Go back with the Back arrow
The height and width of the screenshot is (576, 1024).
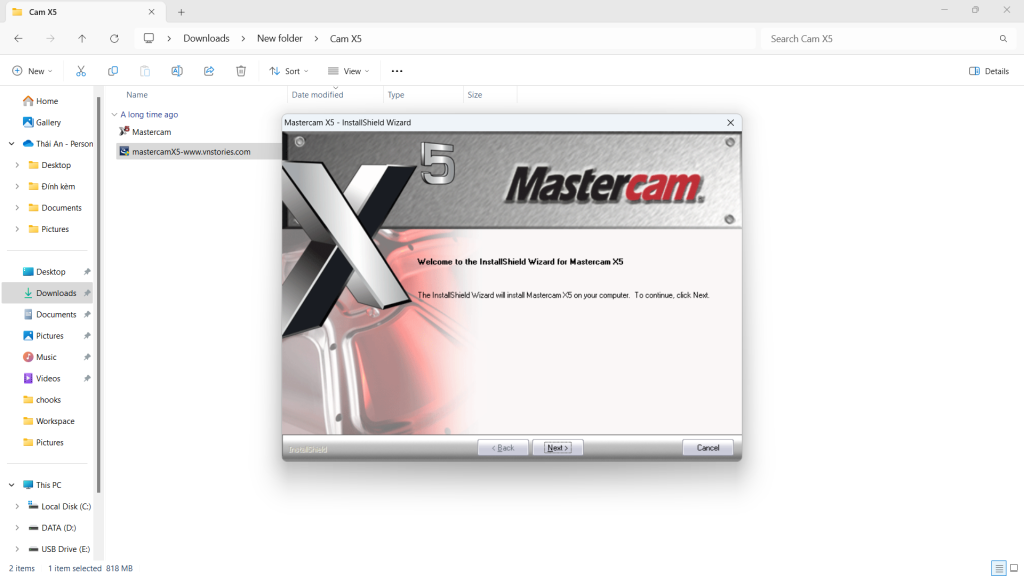coord(18,39)
